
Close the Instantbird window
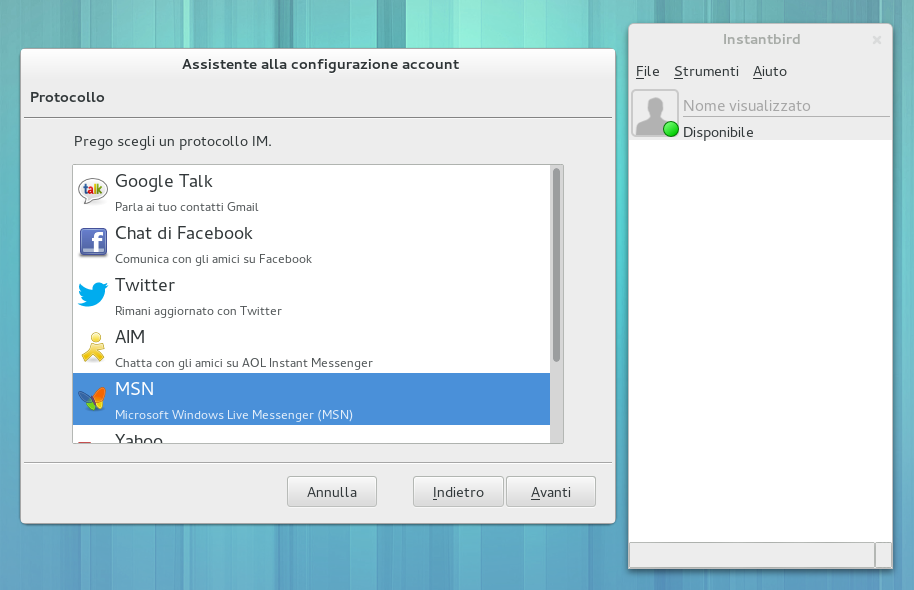tap(877, 40)
